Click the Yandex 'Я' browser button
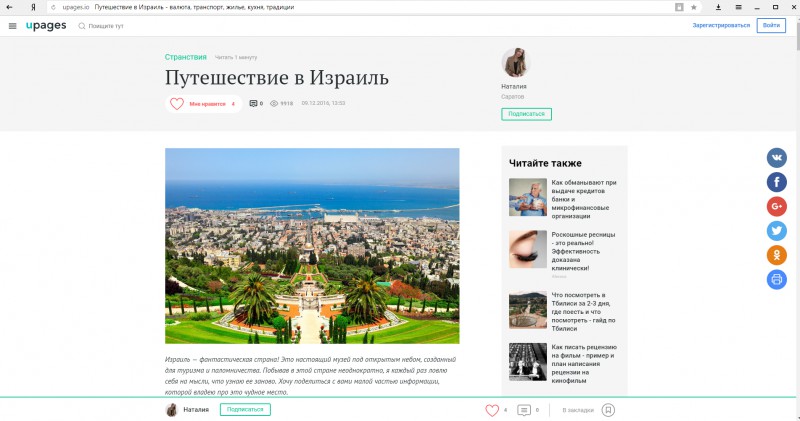 (x=33, y=7)
